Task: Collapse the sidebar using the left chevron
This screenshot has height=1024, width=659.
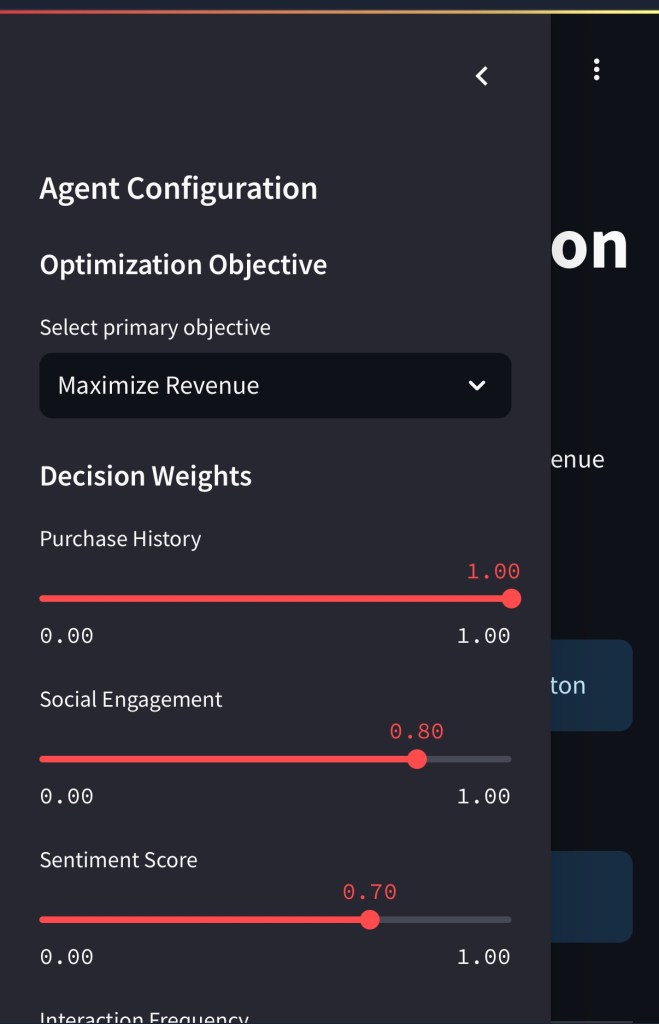Action: tap(482, 76)
